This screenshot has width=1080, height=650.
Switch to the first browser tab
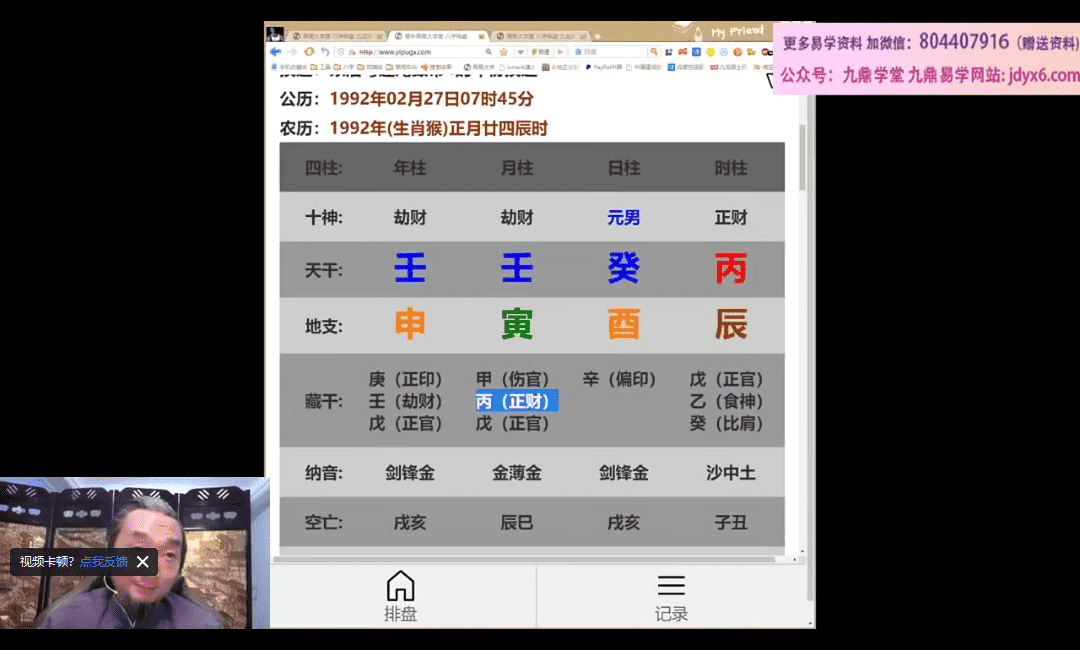click(332, 36)
